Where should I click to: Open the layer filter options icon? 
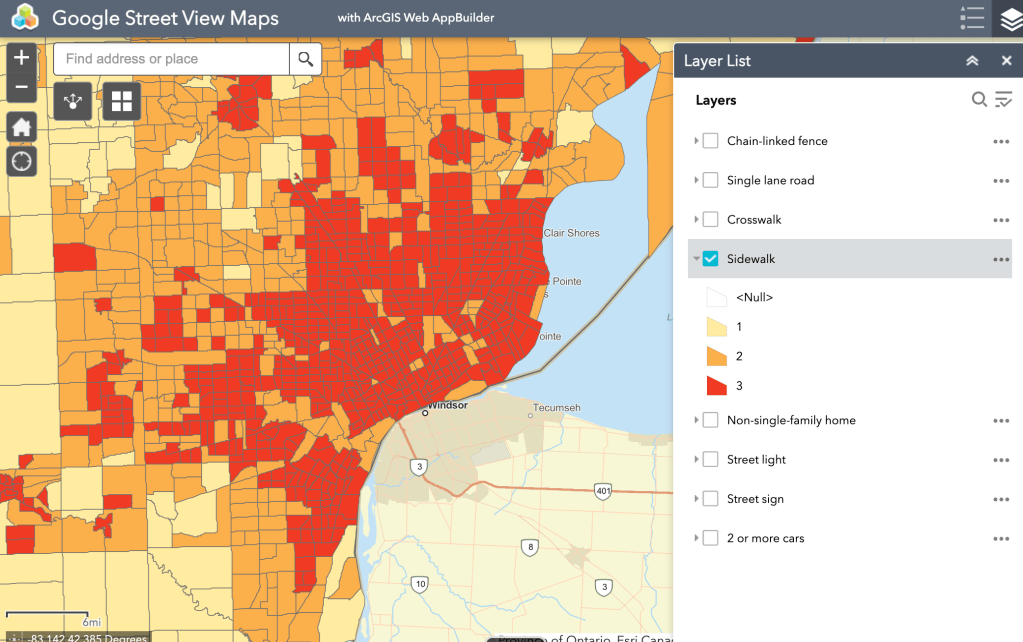(1003, 99)
